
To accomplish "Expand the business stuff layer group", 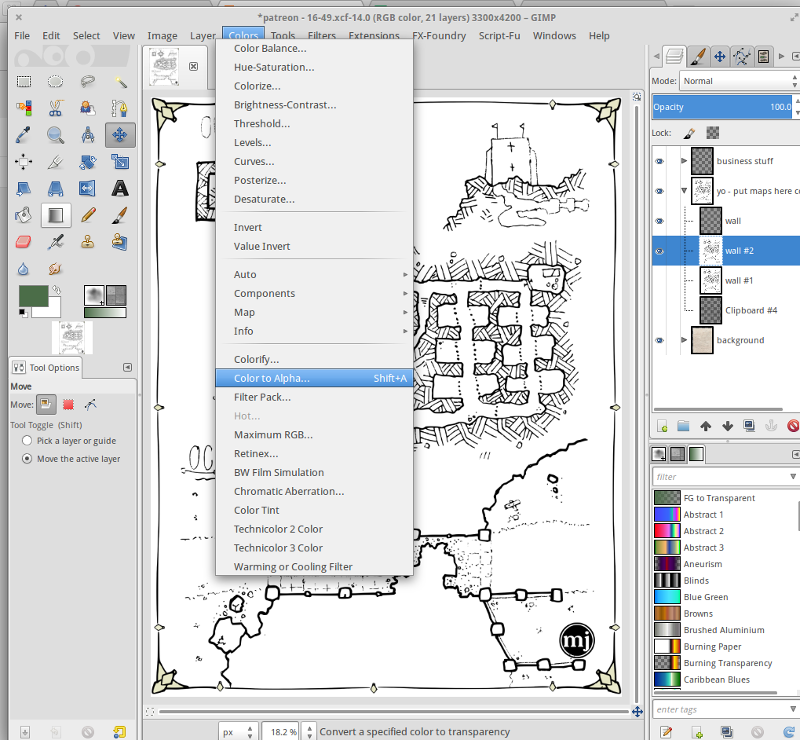I will click(683, 160).
